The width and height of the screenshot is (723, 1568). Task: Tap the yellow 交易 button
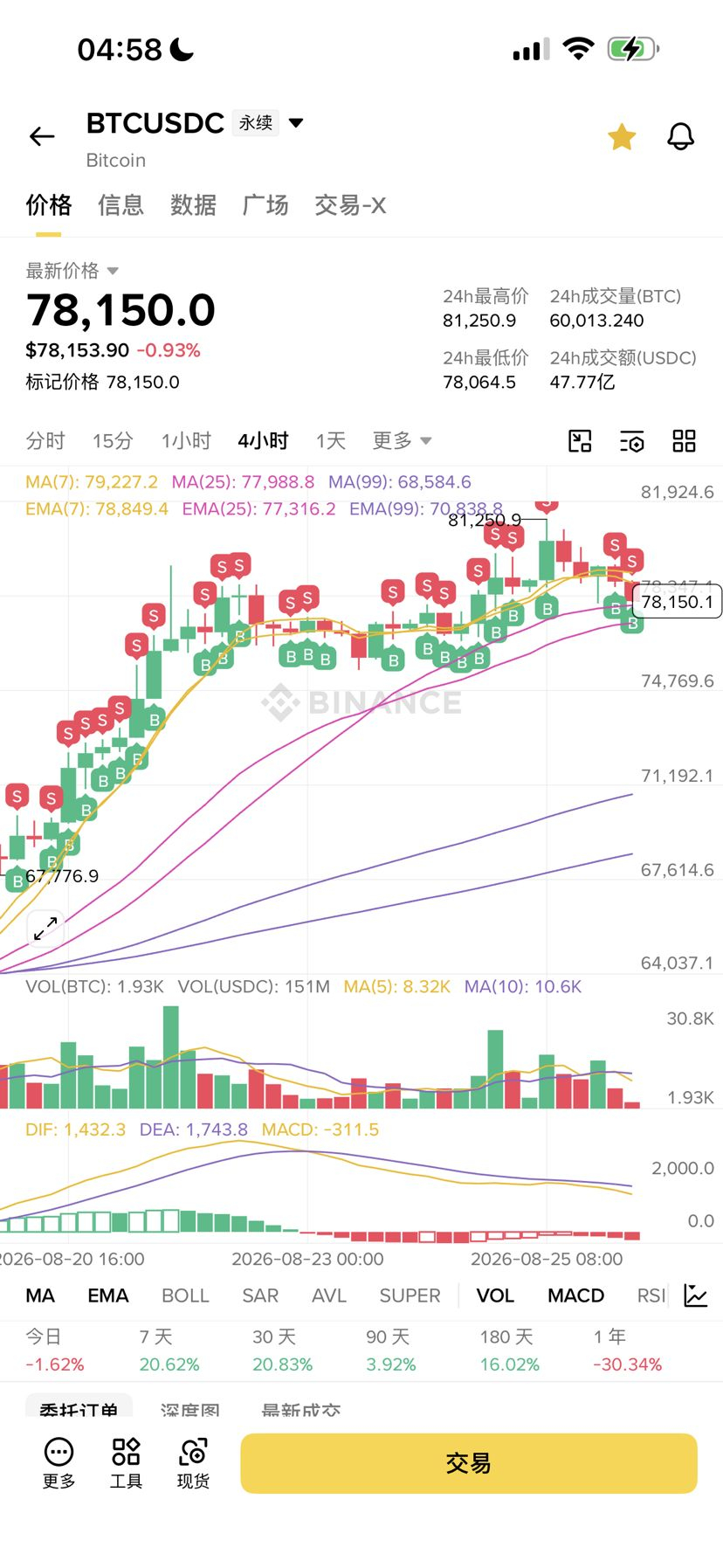(x=469, y=1463)
